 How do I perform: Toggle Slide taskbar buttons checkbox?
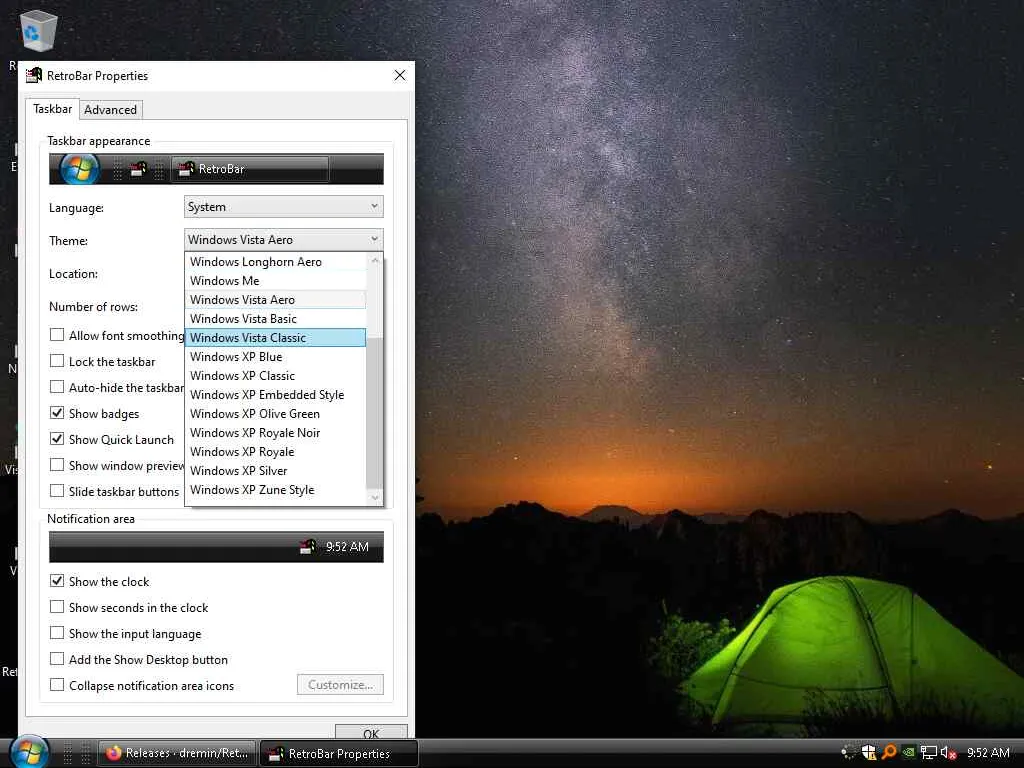point(57,491)
